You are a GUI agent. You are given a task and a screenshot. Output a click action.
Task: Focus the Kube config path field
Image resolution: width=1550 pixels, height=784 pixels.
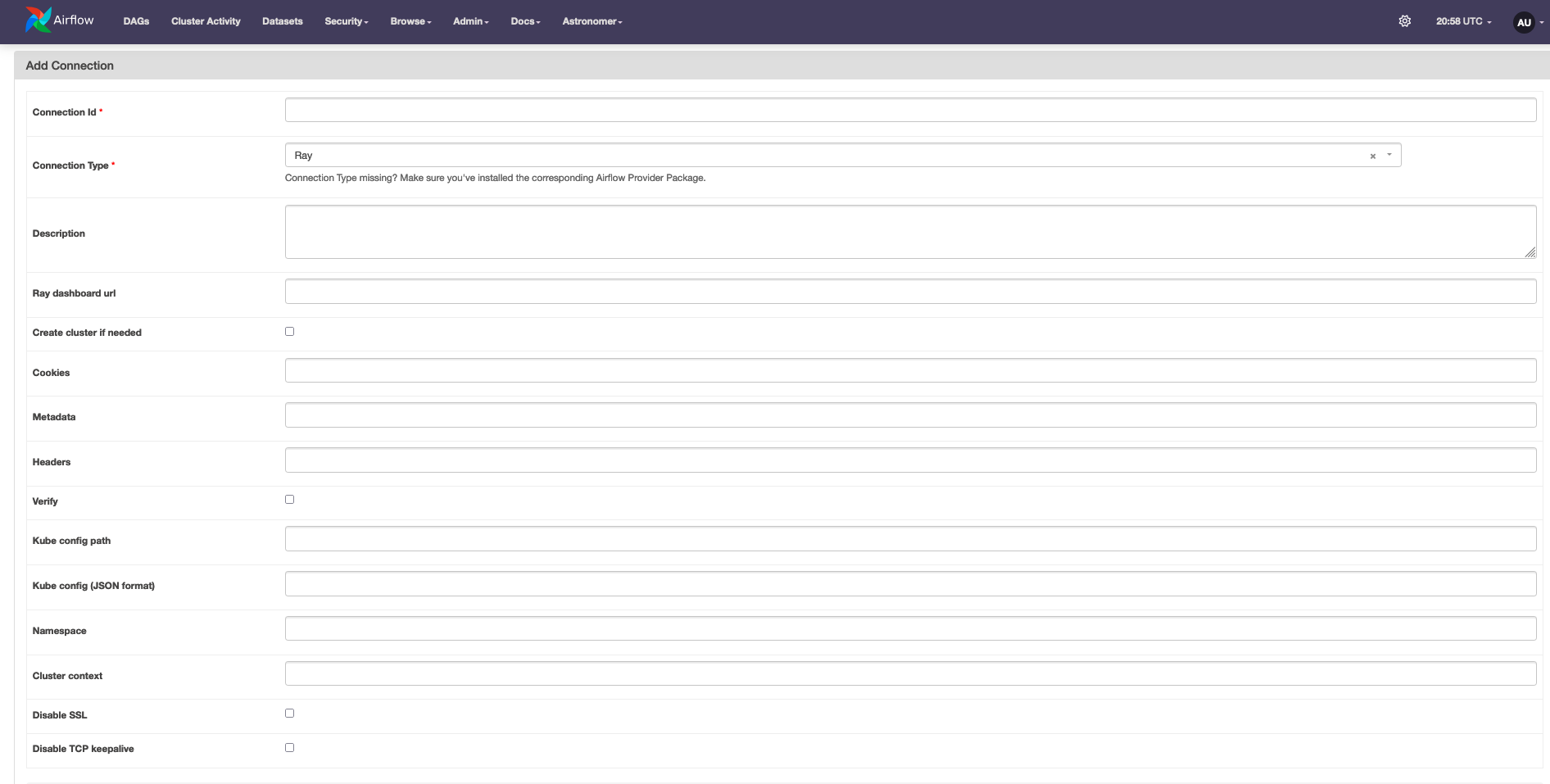click(x=910, y=539)
